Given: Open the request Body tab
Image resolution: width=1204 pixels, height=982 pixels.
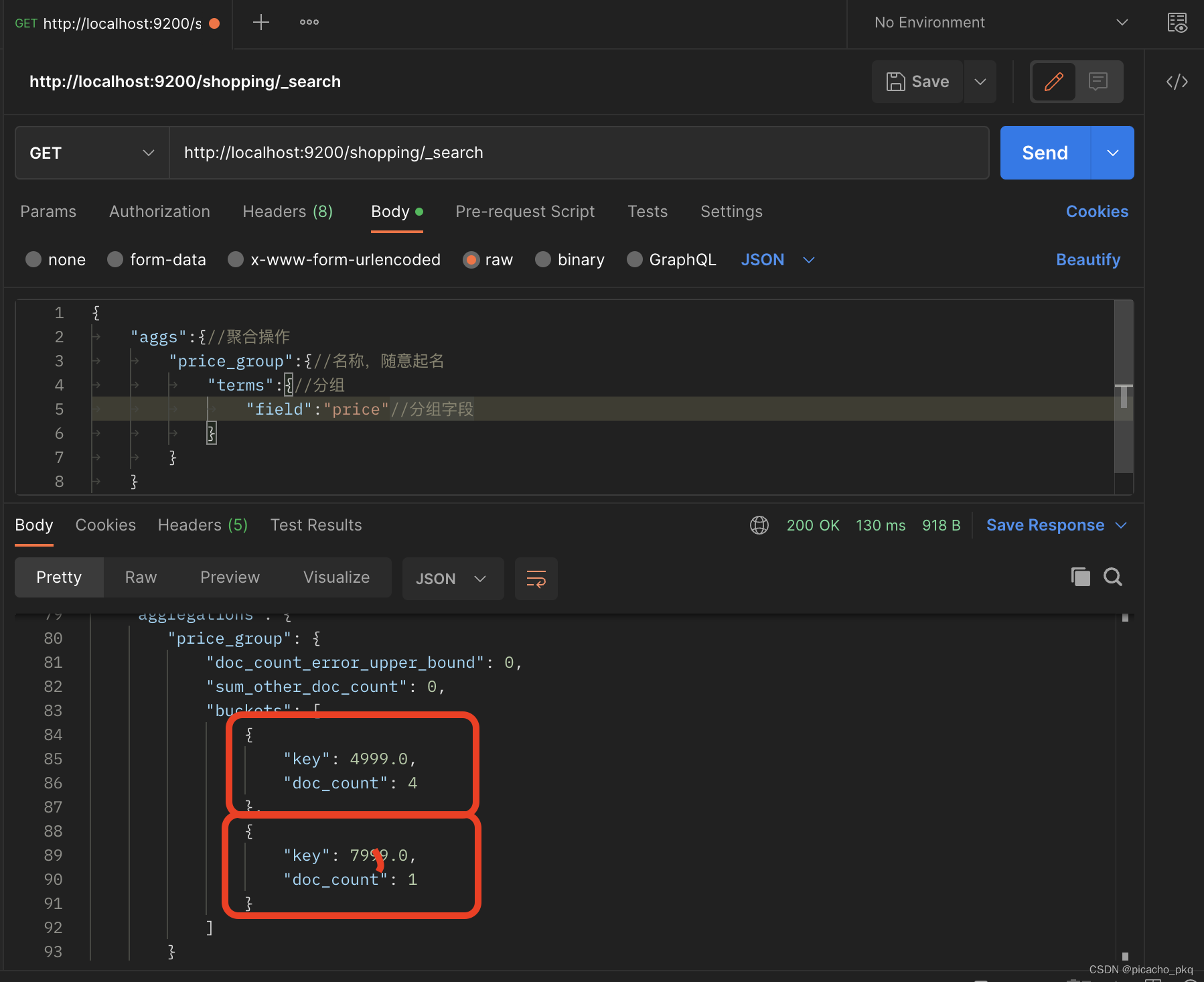Looking at the screenshot, I should pyautogui.click(x=397, y=212).
